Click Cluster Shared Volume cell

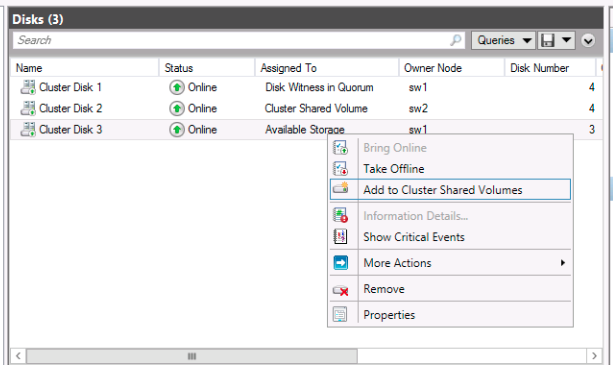316,108
